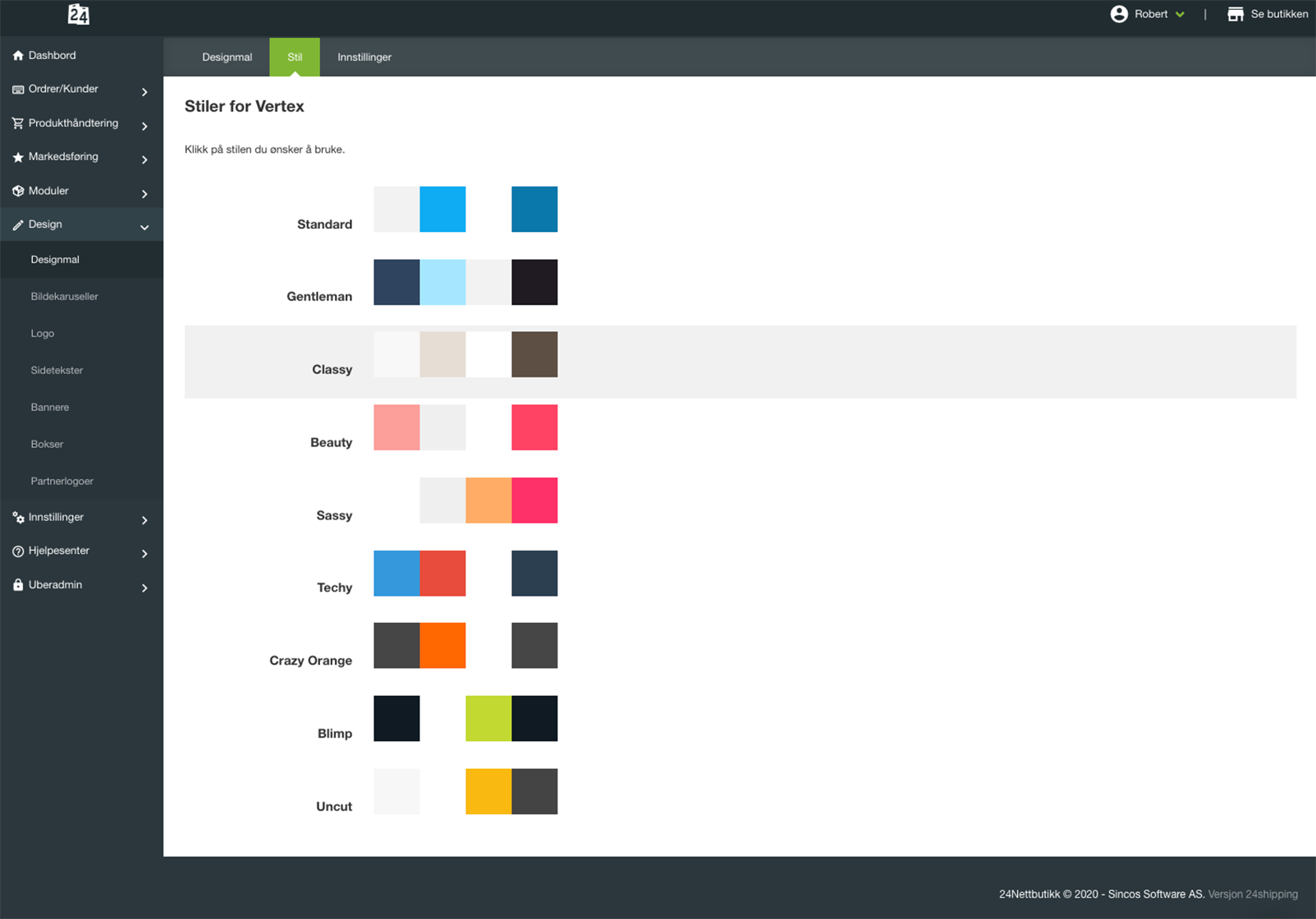The height and width of the screenshot is (919, 1316).
Task: Click the Uberadmin lock icon
Action: 18,585
